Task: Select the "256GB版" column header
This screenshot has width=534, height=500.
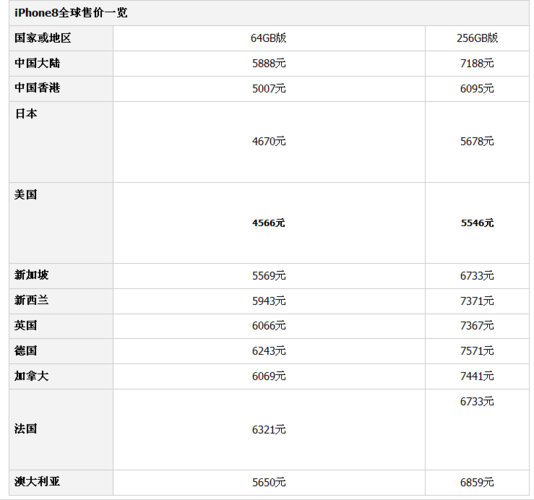Action: (477, 38)
